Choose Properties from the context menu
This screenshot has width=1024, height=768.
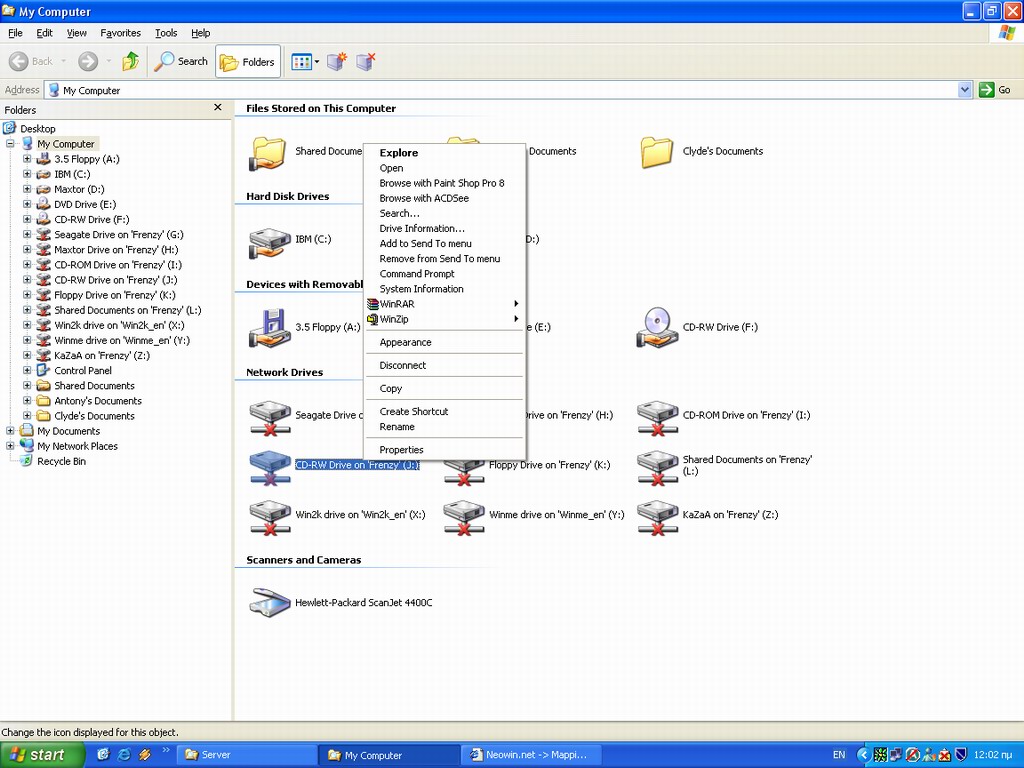402,450
